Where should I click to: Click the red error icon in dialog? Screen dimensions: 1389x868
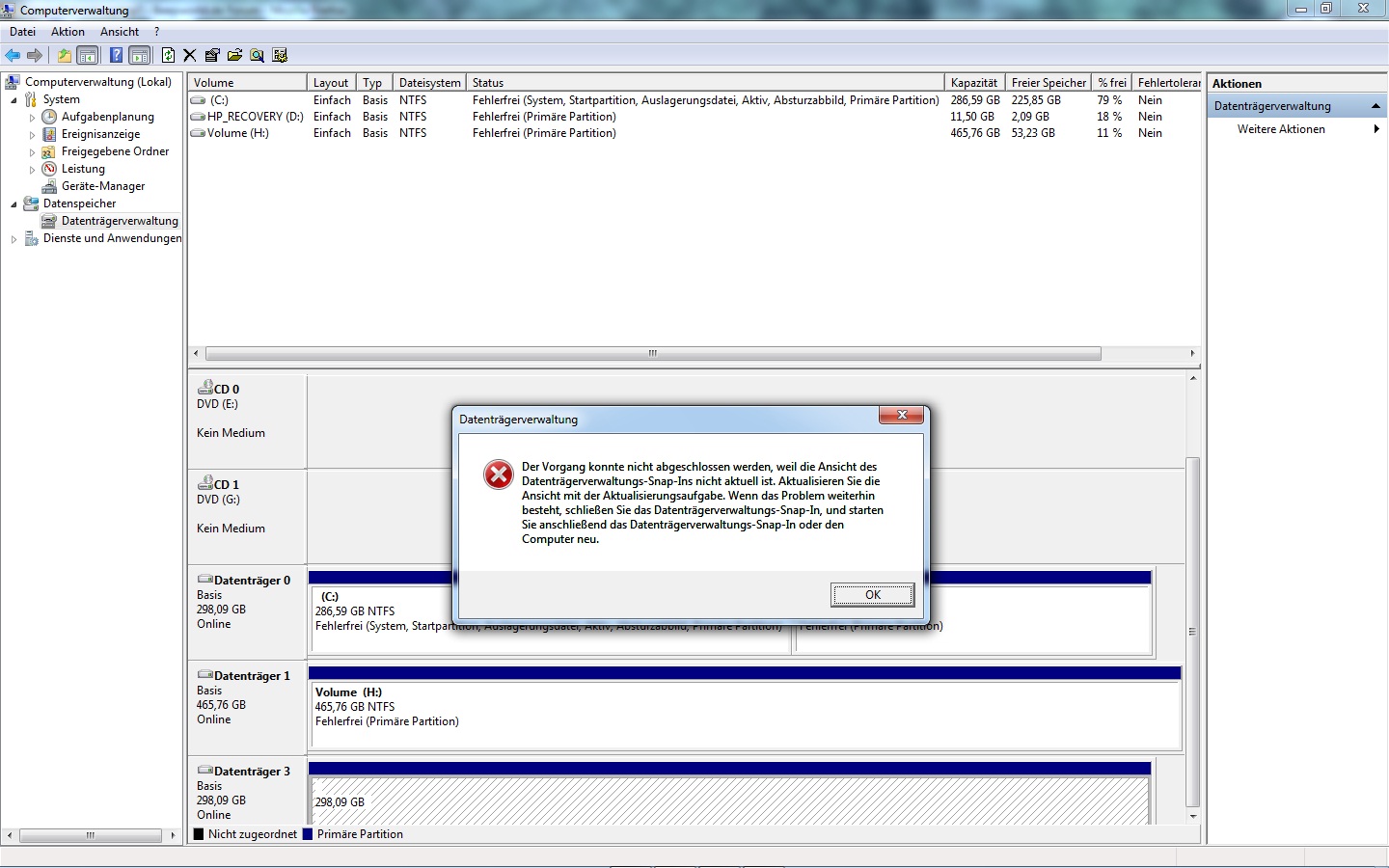[499, 475]
